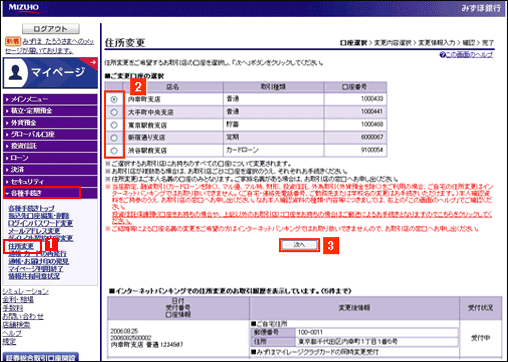The height and width of the screenshot is (362, 508).
Task: Click 渋谷駅前支店 branch name cell
Action: [x=174, y=150]
